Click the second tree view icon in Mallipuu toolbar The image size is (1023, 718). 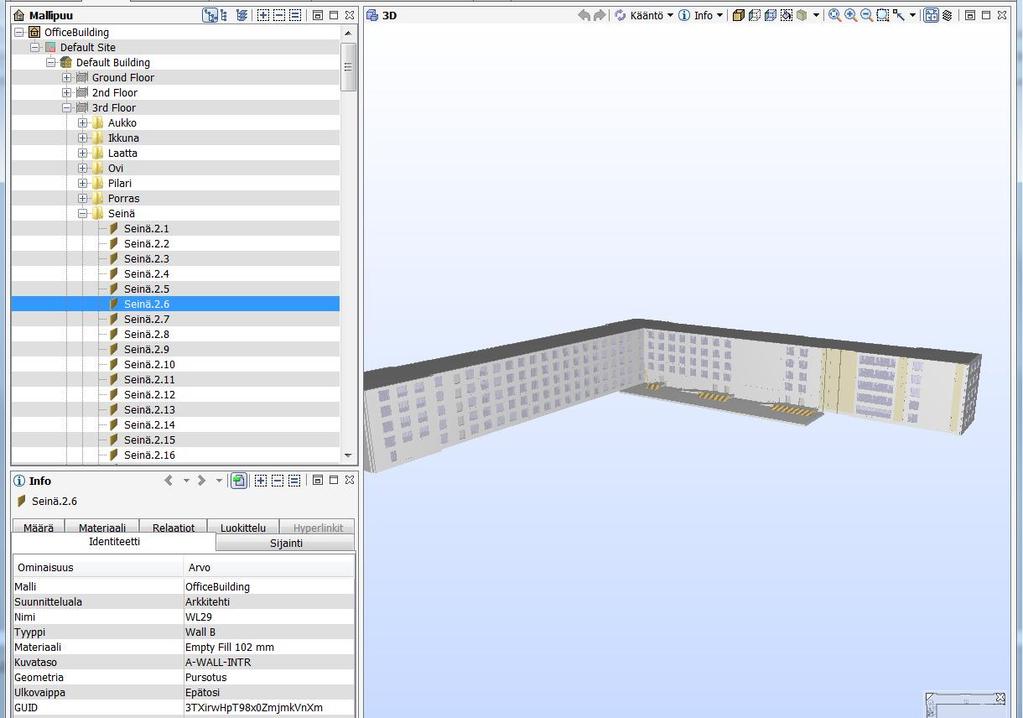pos(224,15)
